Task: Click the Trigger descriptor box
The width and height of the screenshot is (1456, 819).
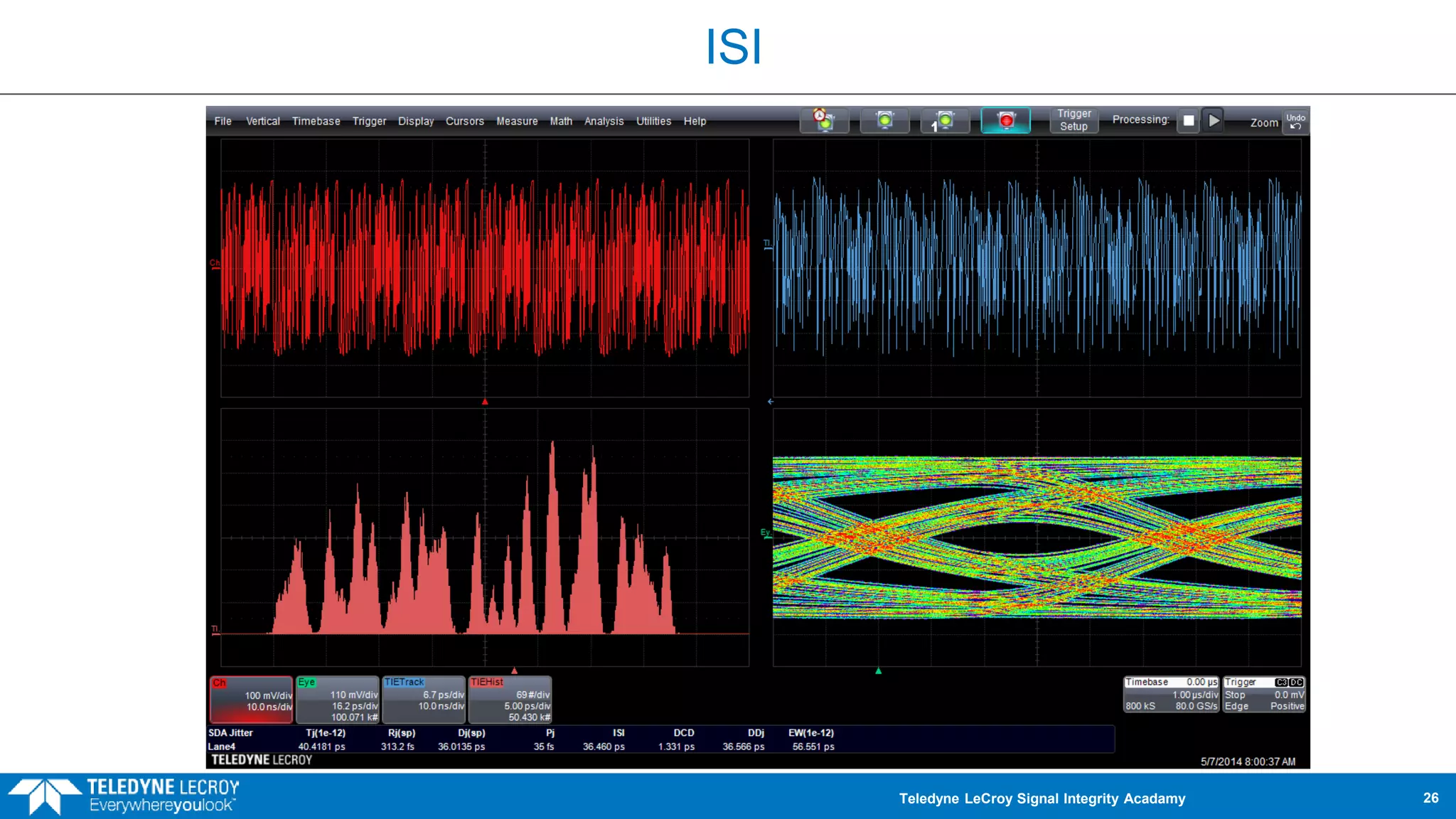Action: 1264,694
